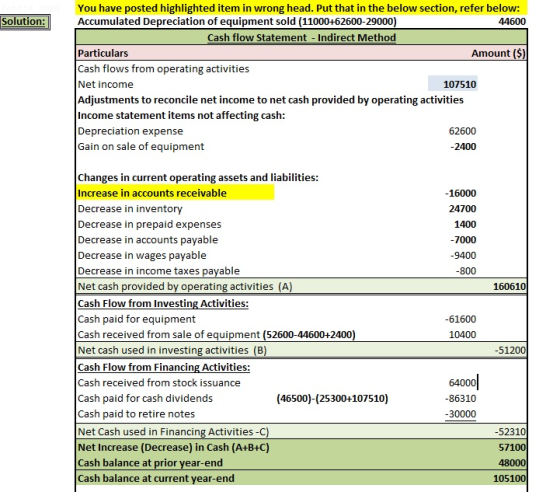Select the Cash flow Statement - Indirect Method title
Screen dimensions: 560x492
click(301, 37)
